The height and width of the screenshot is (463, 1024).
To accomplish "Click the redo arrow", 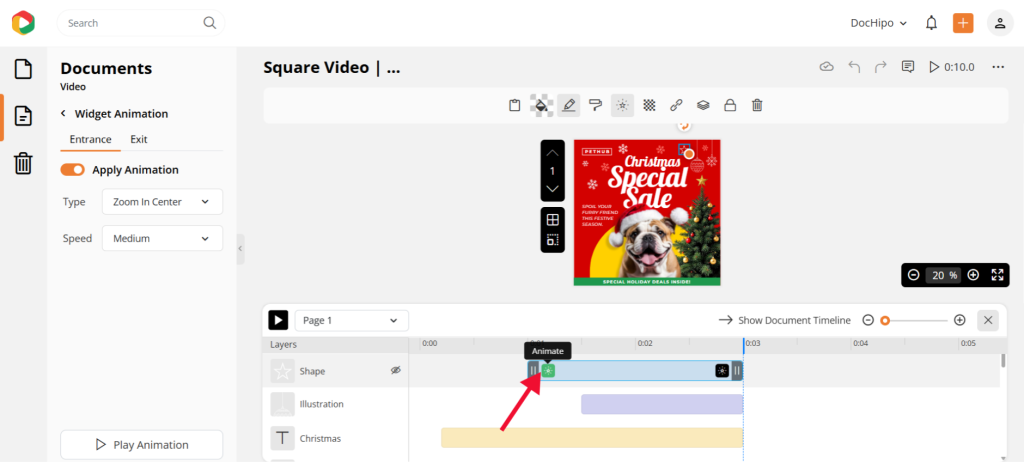I will coord(881,67).
